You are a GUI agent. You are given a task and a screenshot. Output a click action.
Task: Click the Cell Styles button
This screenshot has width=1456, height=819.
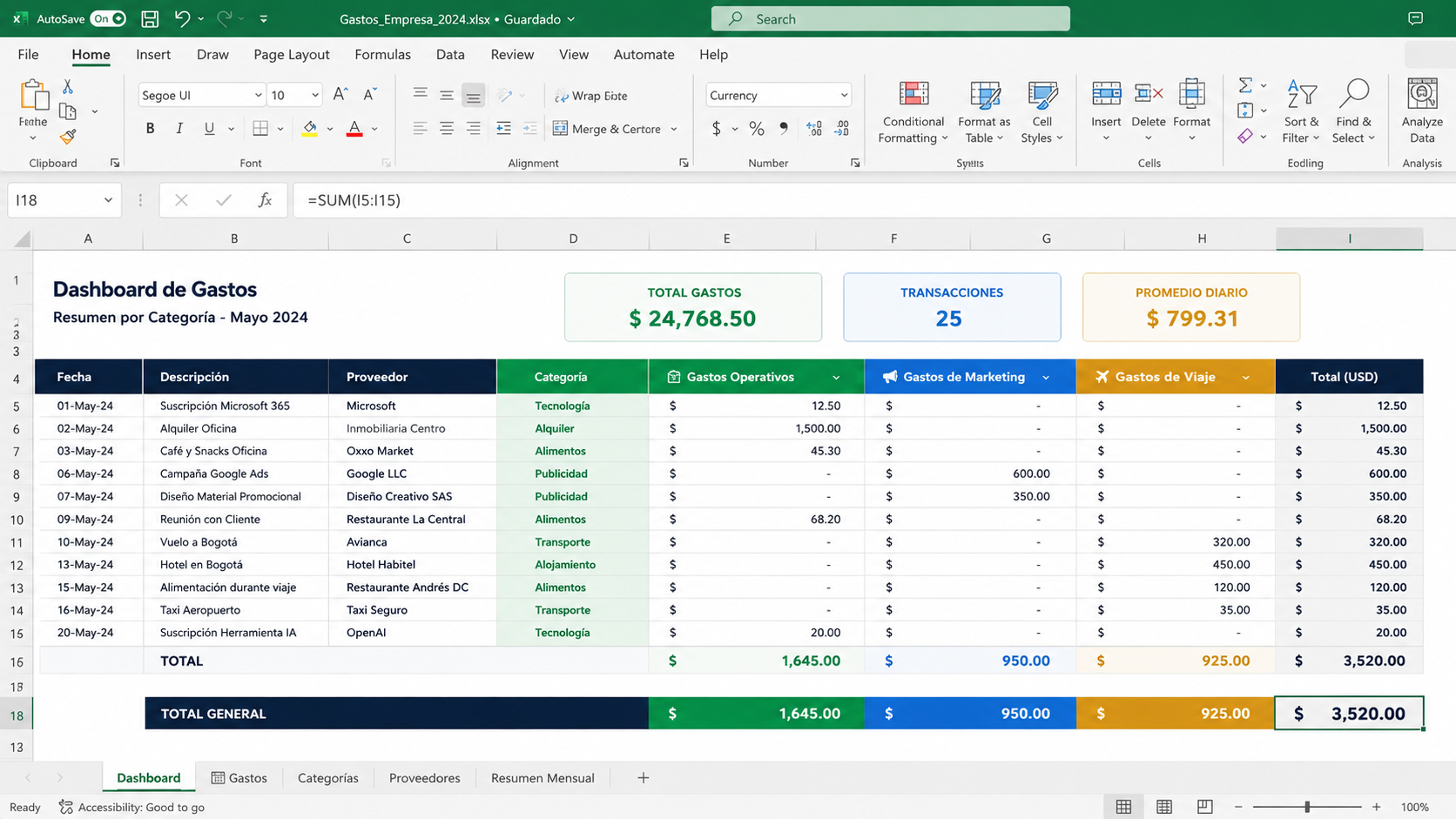point(1041,111)
